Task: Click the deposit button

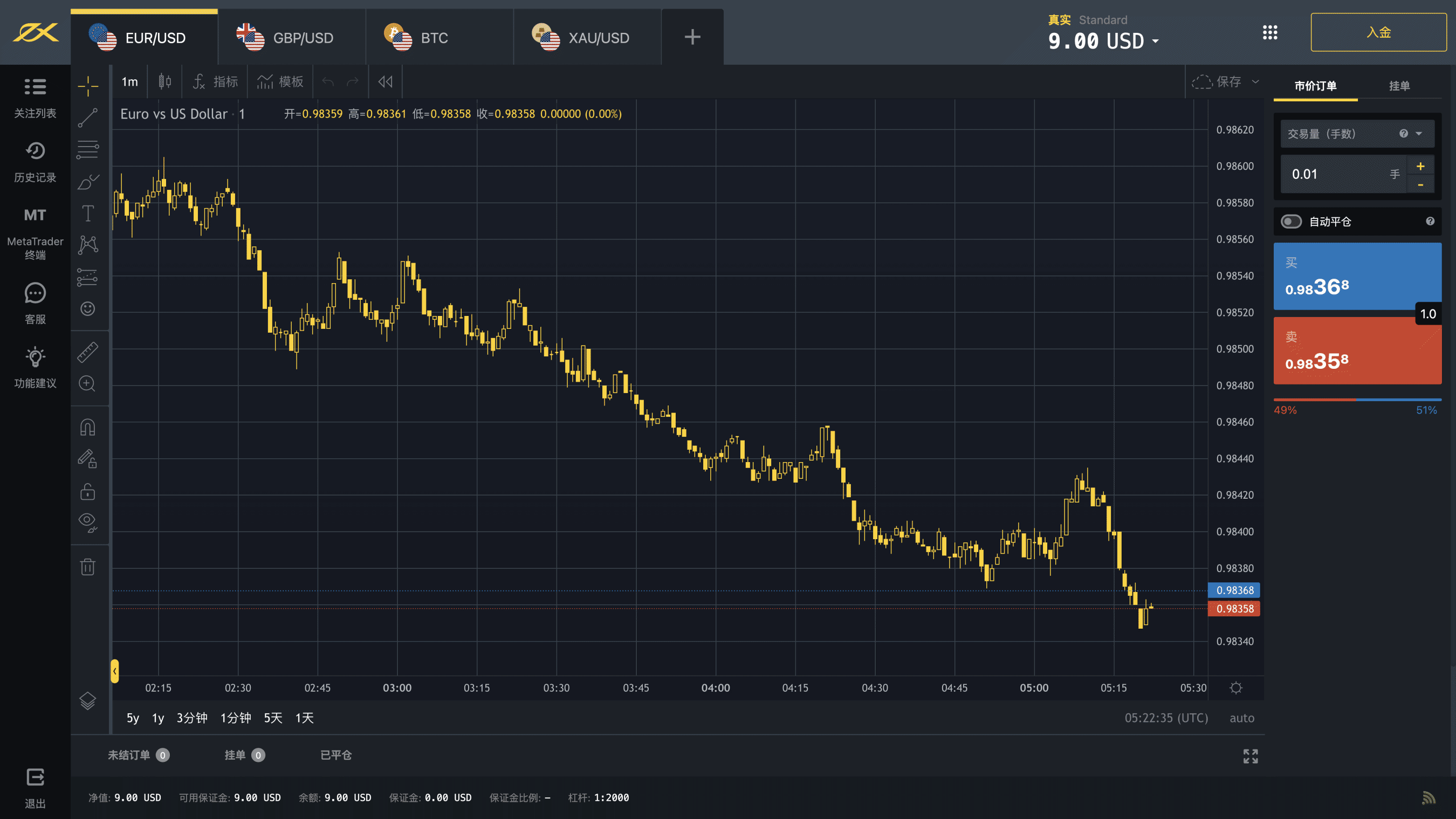Action: pos(1378,33)
